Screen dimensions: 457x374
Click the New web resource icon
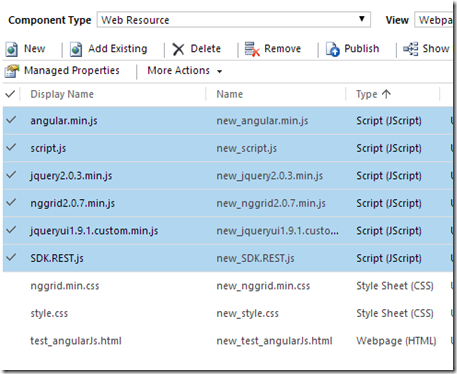[12, 50]
